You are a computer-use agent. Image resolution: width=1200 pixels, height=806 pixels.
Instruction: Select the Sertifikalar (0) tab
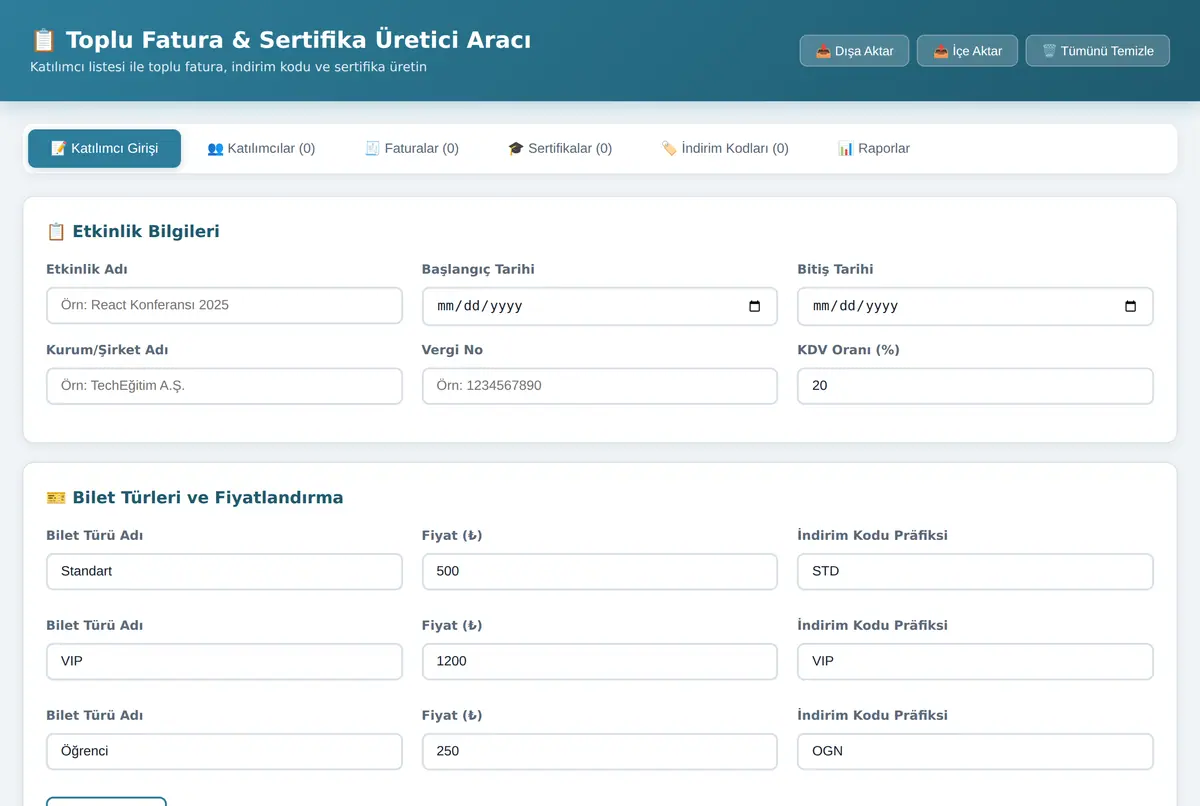click(x=560, y=148)
